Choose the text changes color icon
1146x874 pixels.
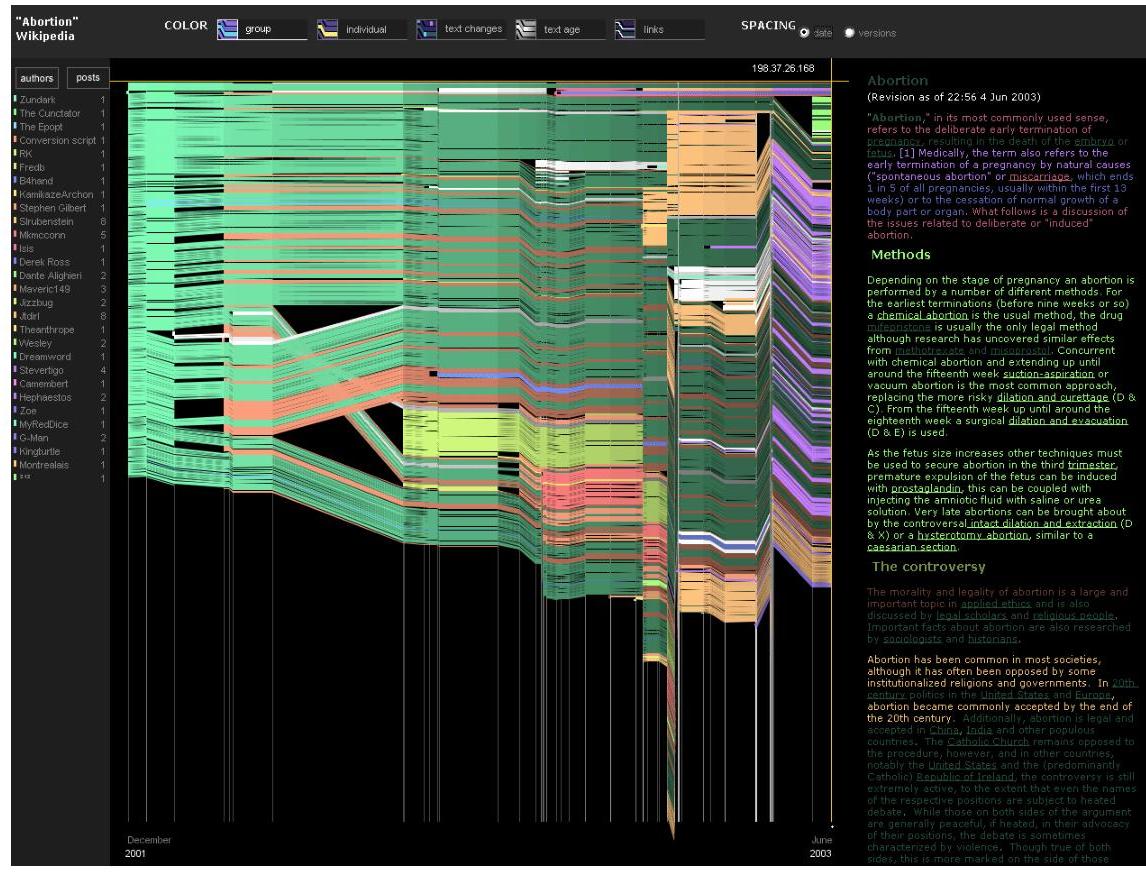click(x=427, y=30)
